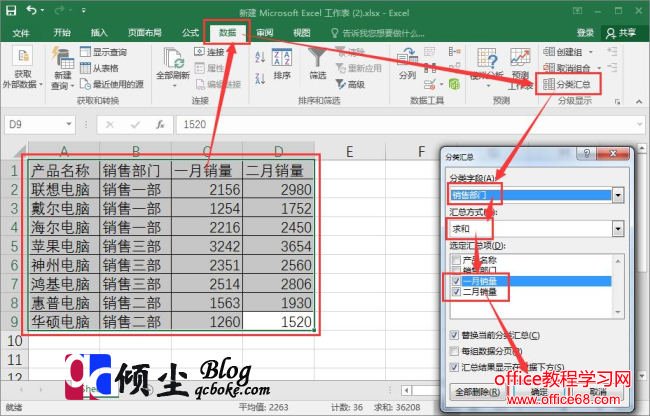Image resolution: width=650 pixels, height=416 pixels.
Task: Close the Subtotal dialog
Action: tap(613, 154)
